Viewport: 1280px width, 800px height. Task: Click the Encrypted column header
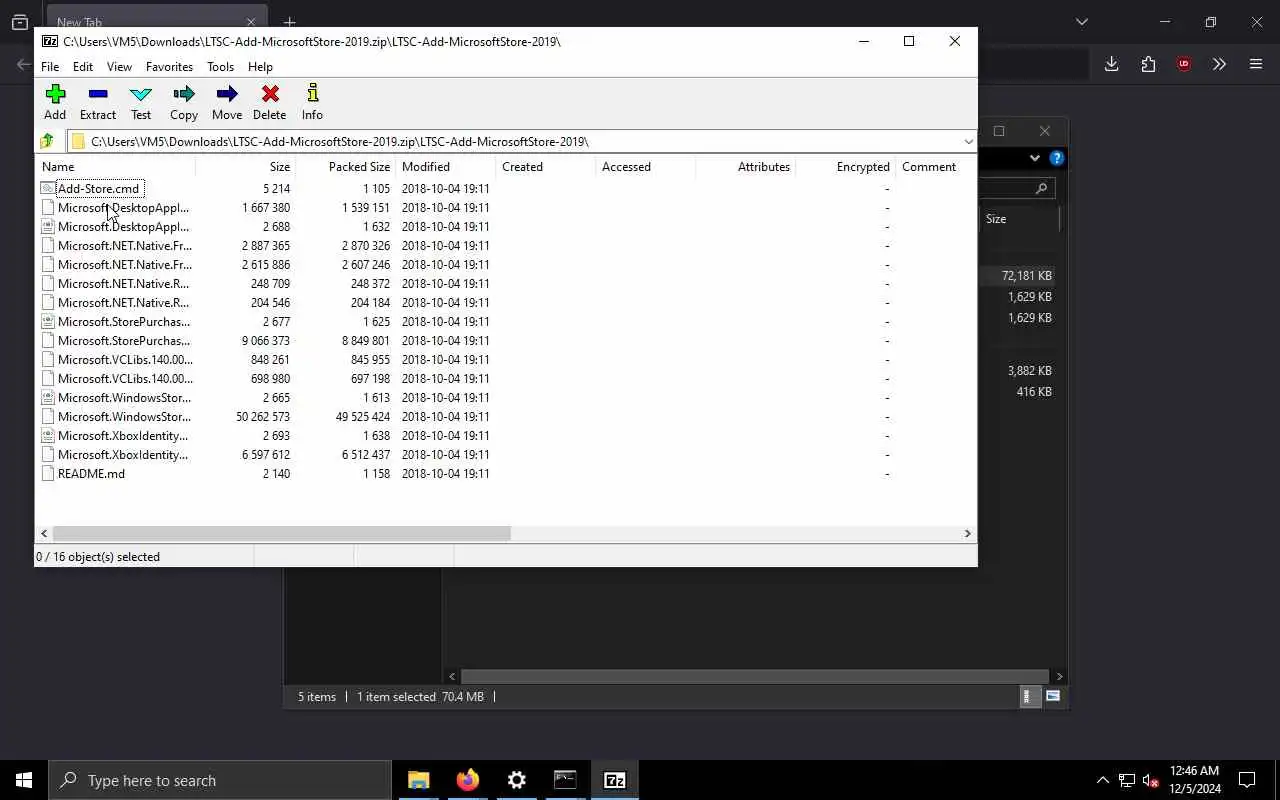[x=845, y=167]
